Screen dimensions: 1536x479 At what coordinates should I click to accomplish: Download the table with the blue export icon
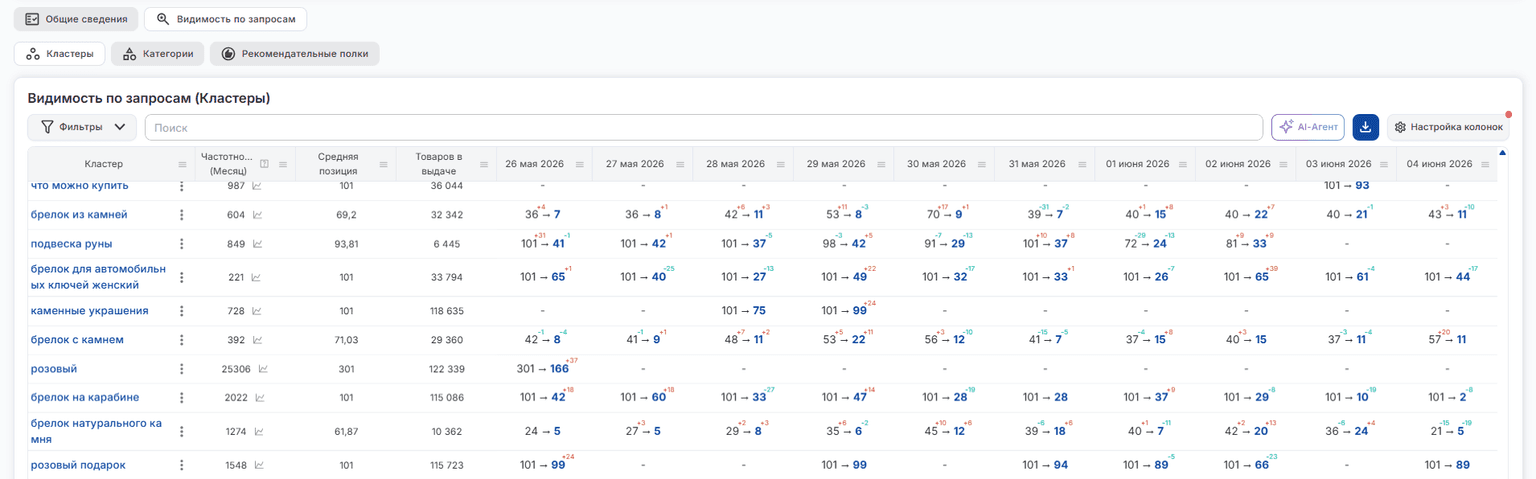coord(1365,127)
